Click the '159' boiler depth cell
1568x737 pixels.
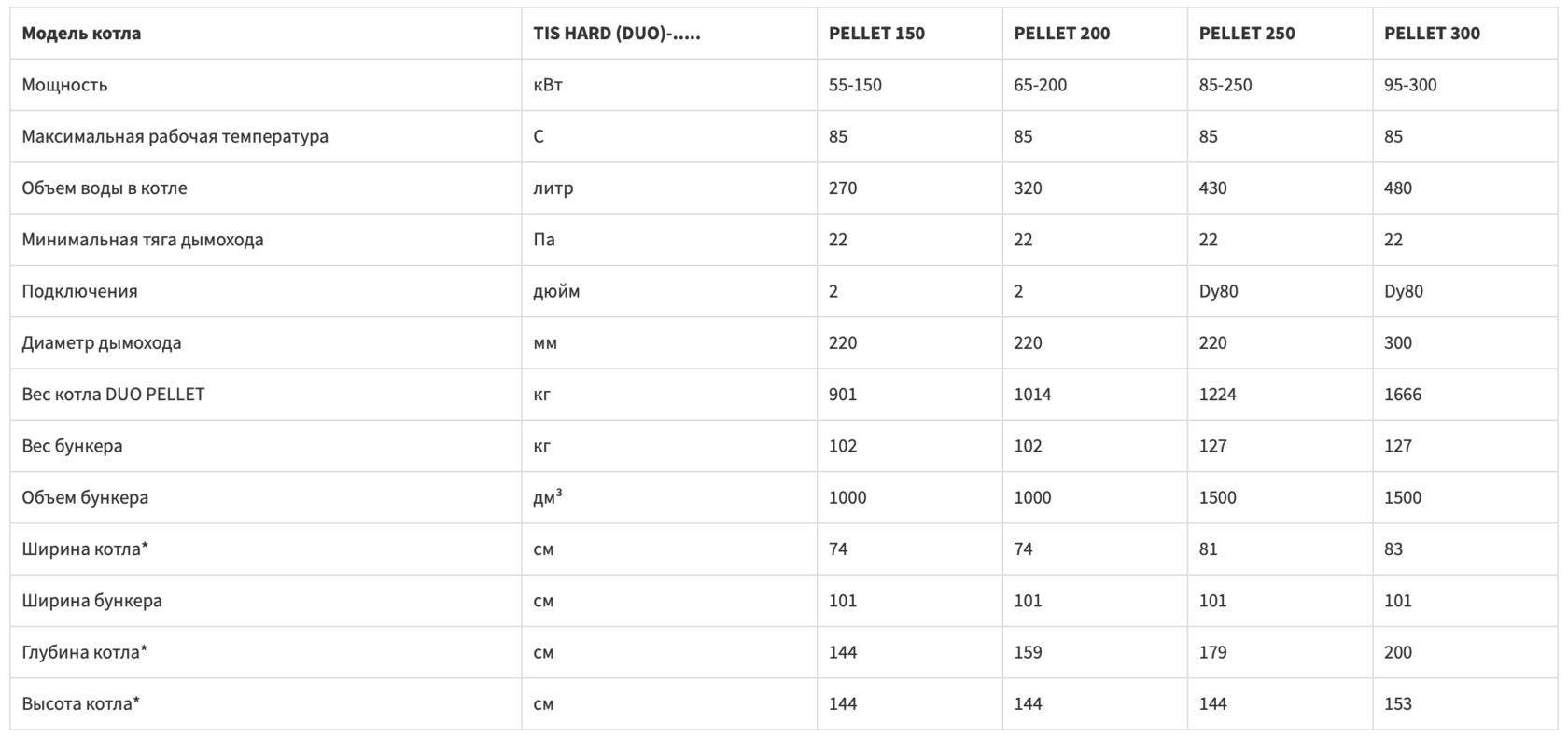1028,652
